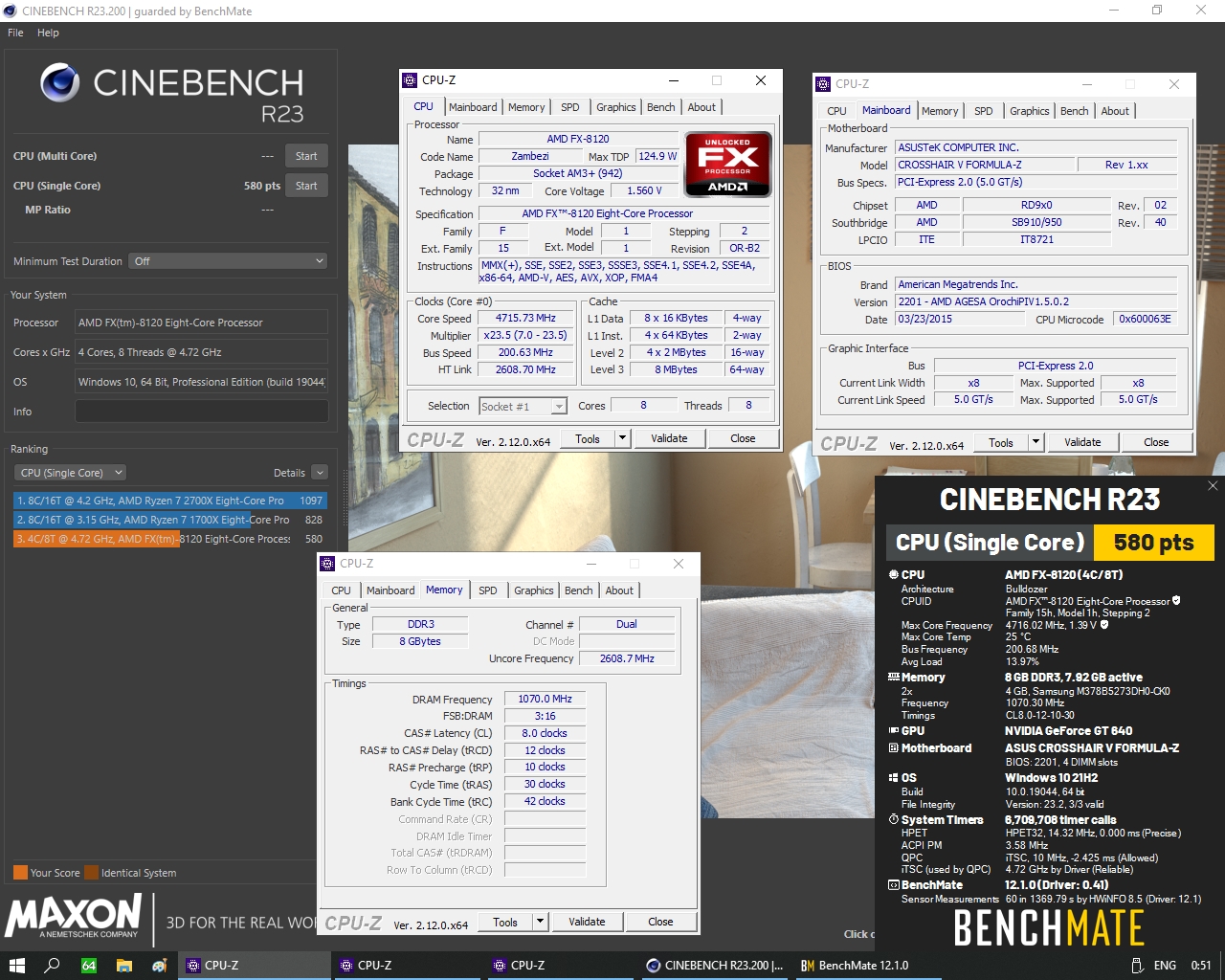Click Close in CPU-Z CPU window
Viewport: 1225px width, 980px height.
(743, 438)
